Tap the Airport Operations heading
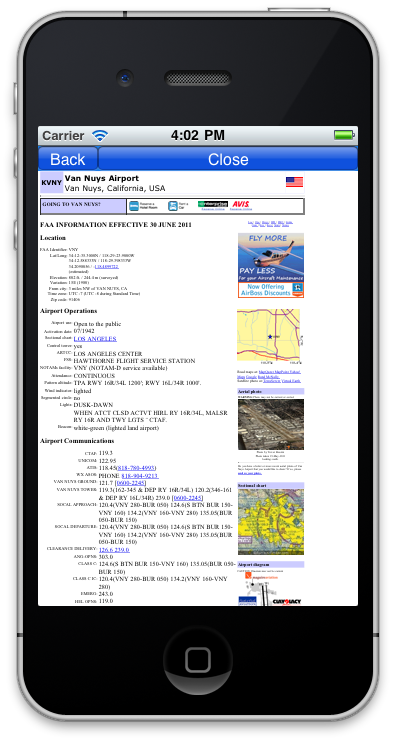This screenshot has height=744, width=396. 68,311
